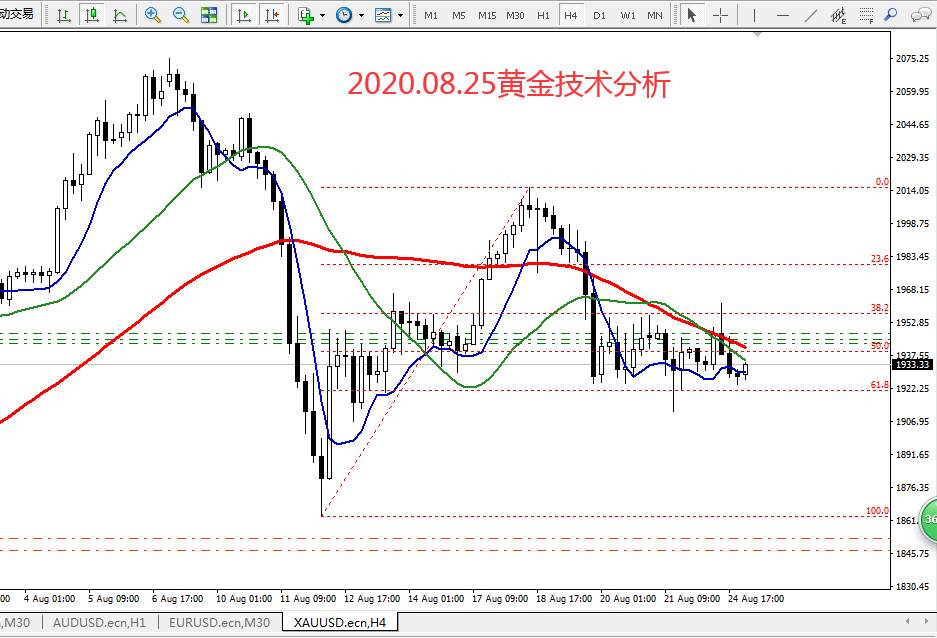Image resolution: width=937 pixels, height=638 pixels.
Task: Click the 2014.05 price scale value
Action: pos(912,191)
